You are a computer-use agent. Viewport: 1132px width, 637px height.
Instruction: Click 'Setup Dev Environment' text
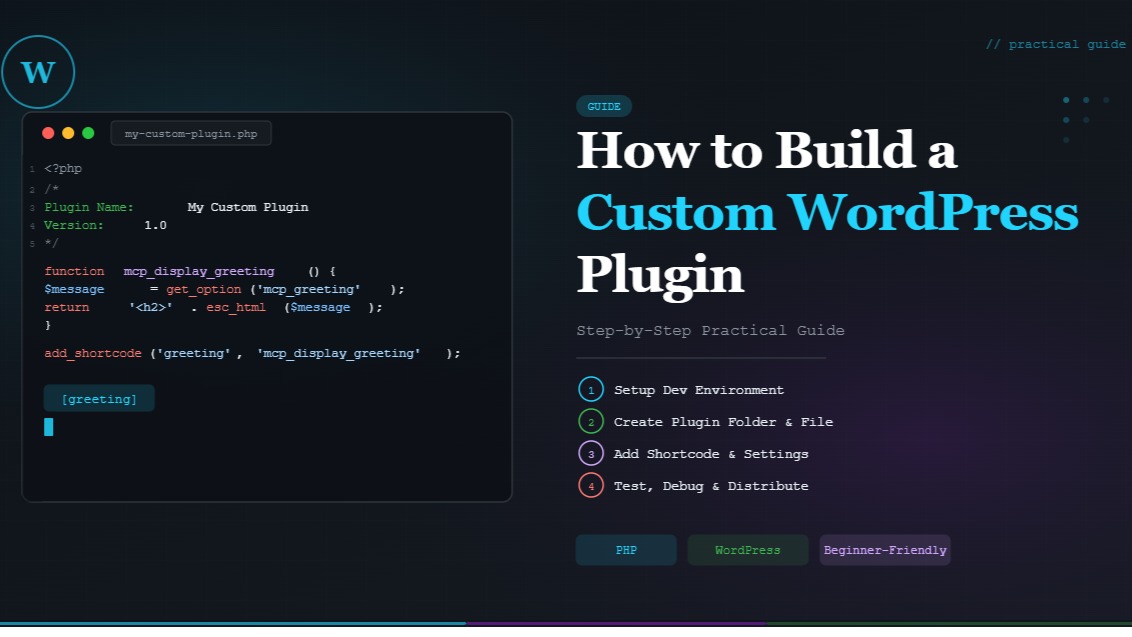[x=699, y=390]
